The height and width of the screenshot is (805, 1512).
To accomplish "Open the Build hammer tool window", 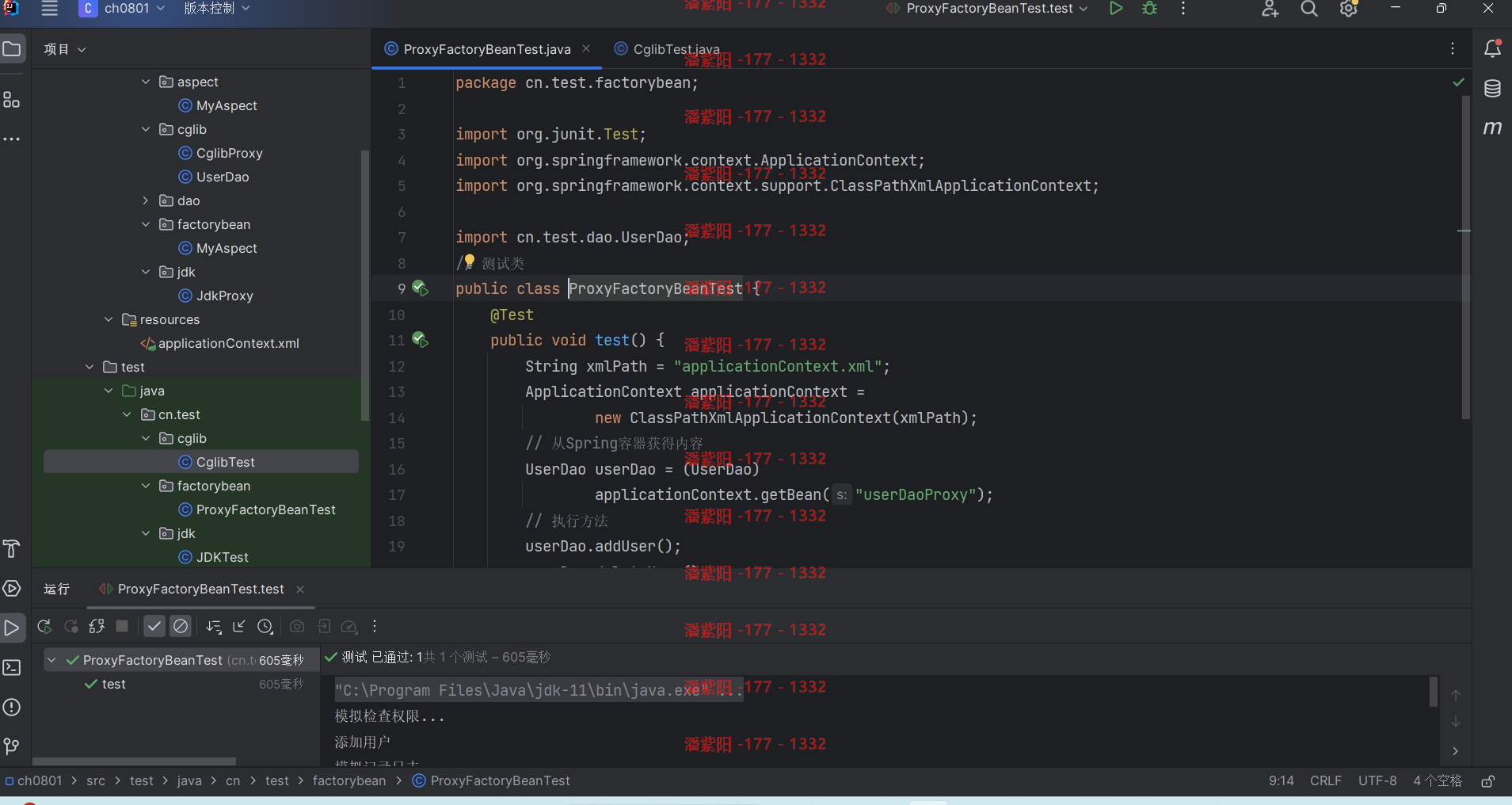I will pyautogui.click(x=12, y=548).
